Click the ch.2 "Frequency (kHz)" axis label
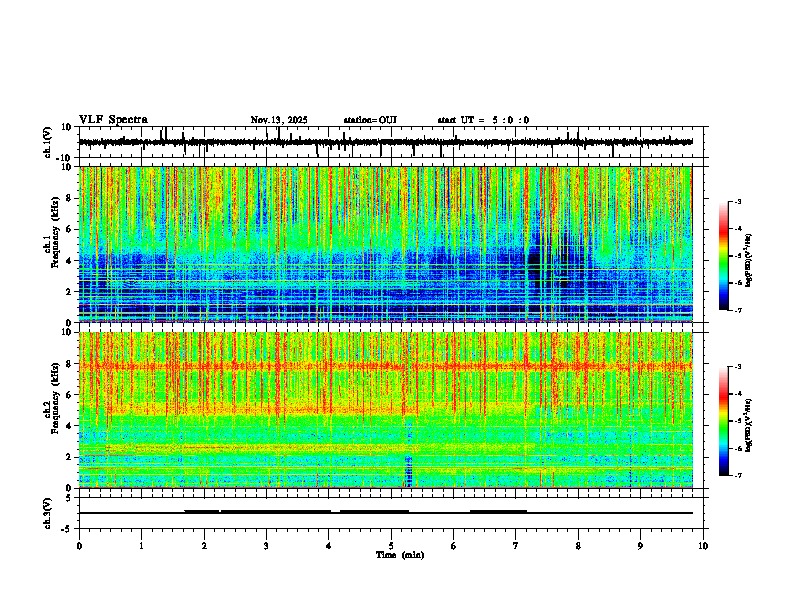792x612 pixels. tap(56, 397)
